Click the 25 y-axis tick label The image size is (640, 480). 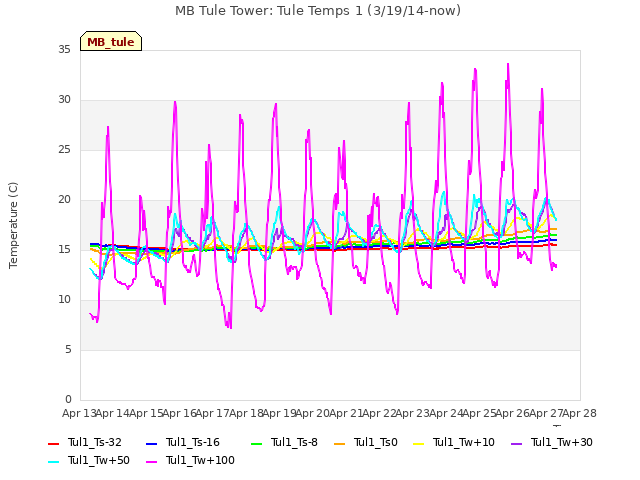pos(64,150)
